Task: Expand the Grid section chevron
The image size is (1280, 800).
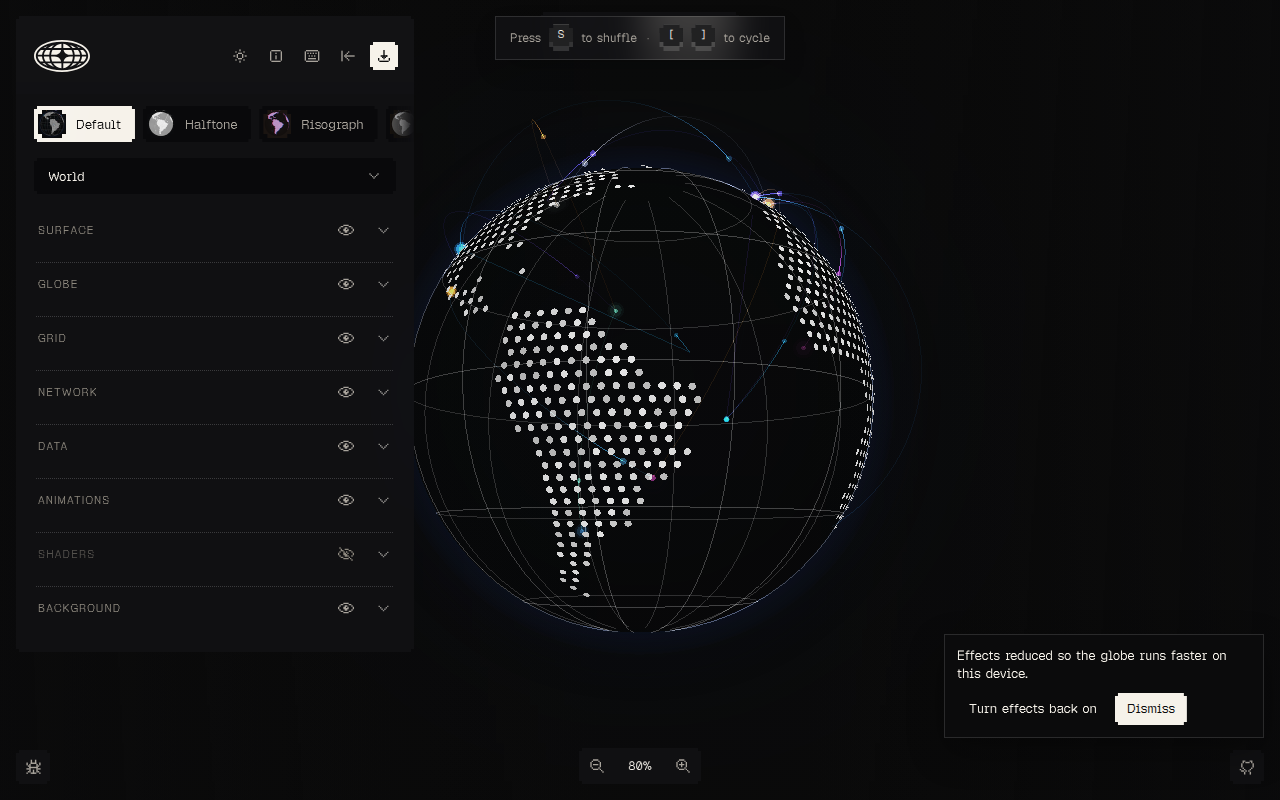Action: click(x=383, y=338)
